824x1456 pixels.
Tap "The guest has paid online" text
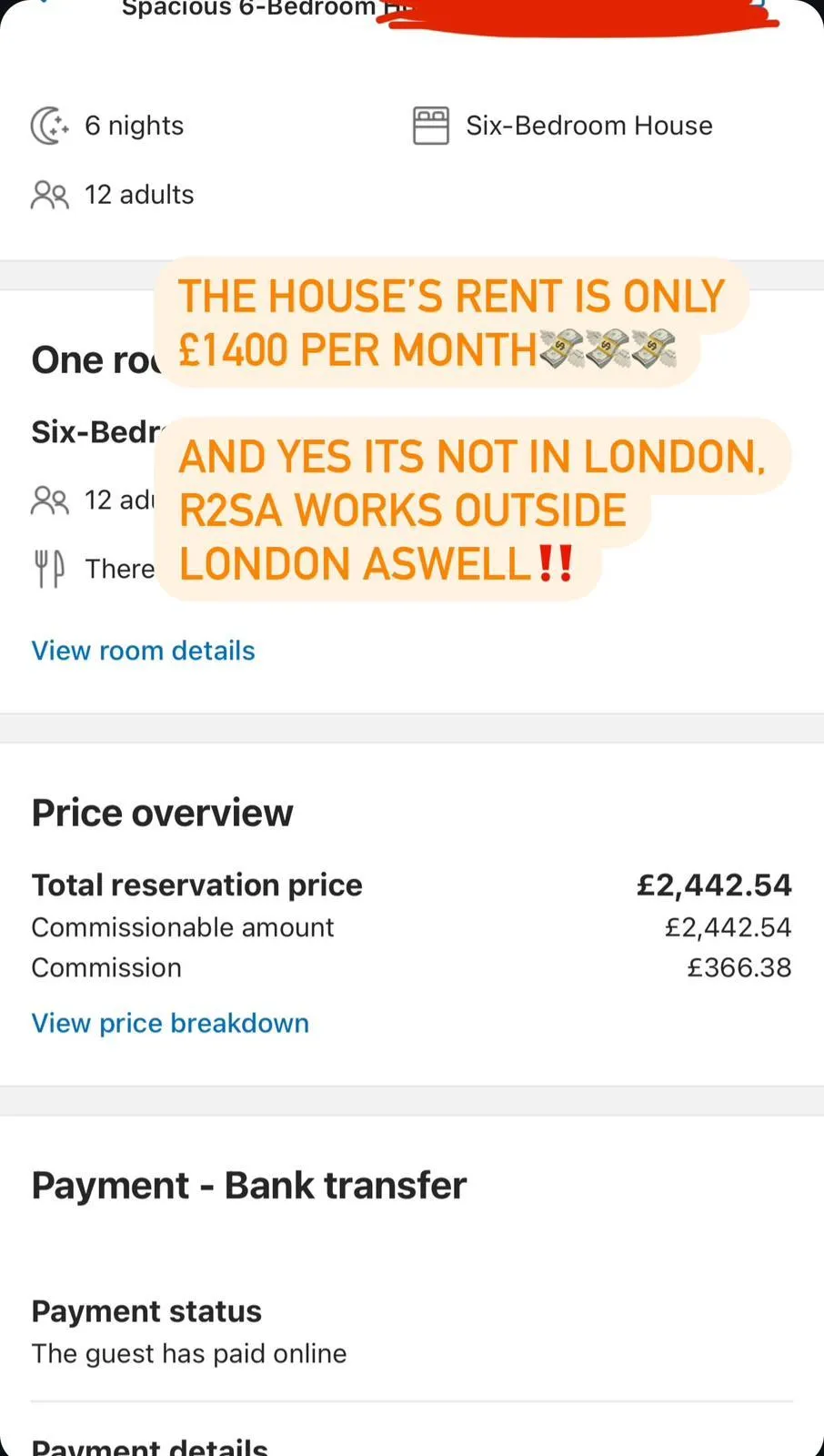click(188, 1354)
